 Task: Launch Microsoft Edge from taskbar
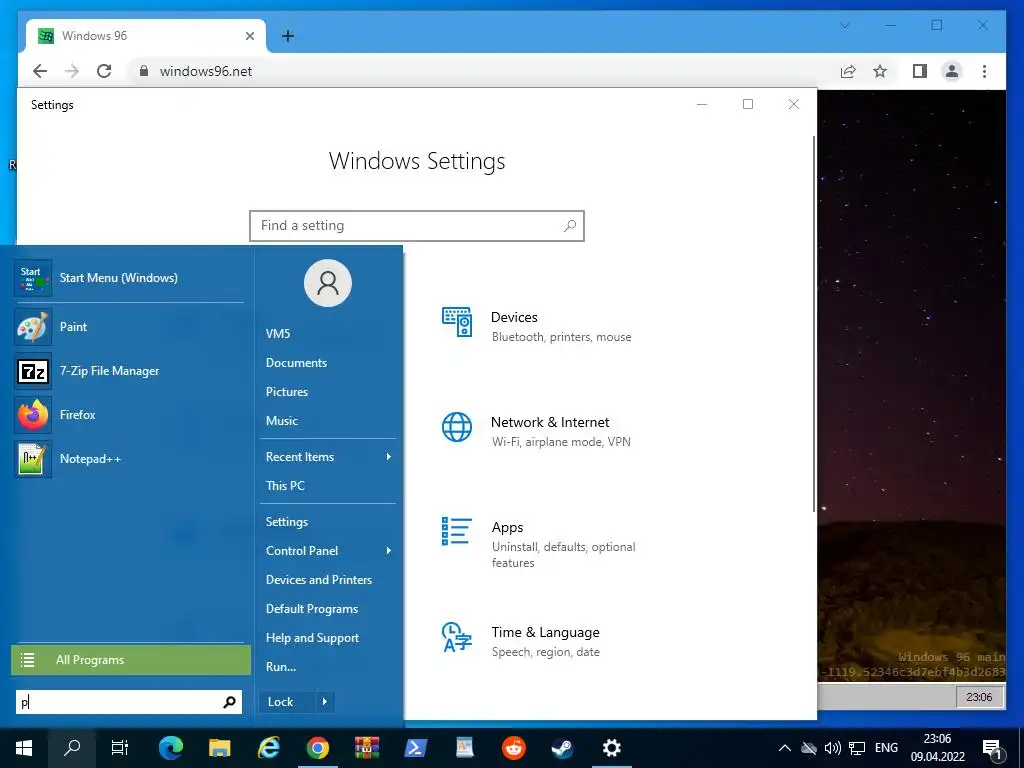pyautogui.click(x=171, y=748)
